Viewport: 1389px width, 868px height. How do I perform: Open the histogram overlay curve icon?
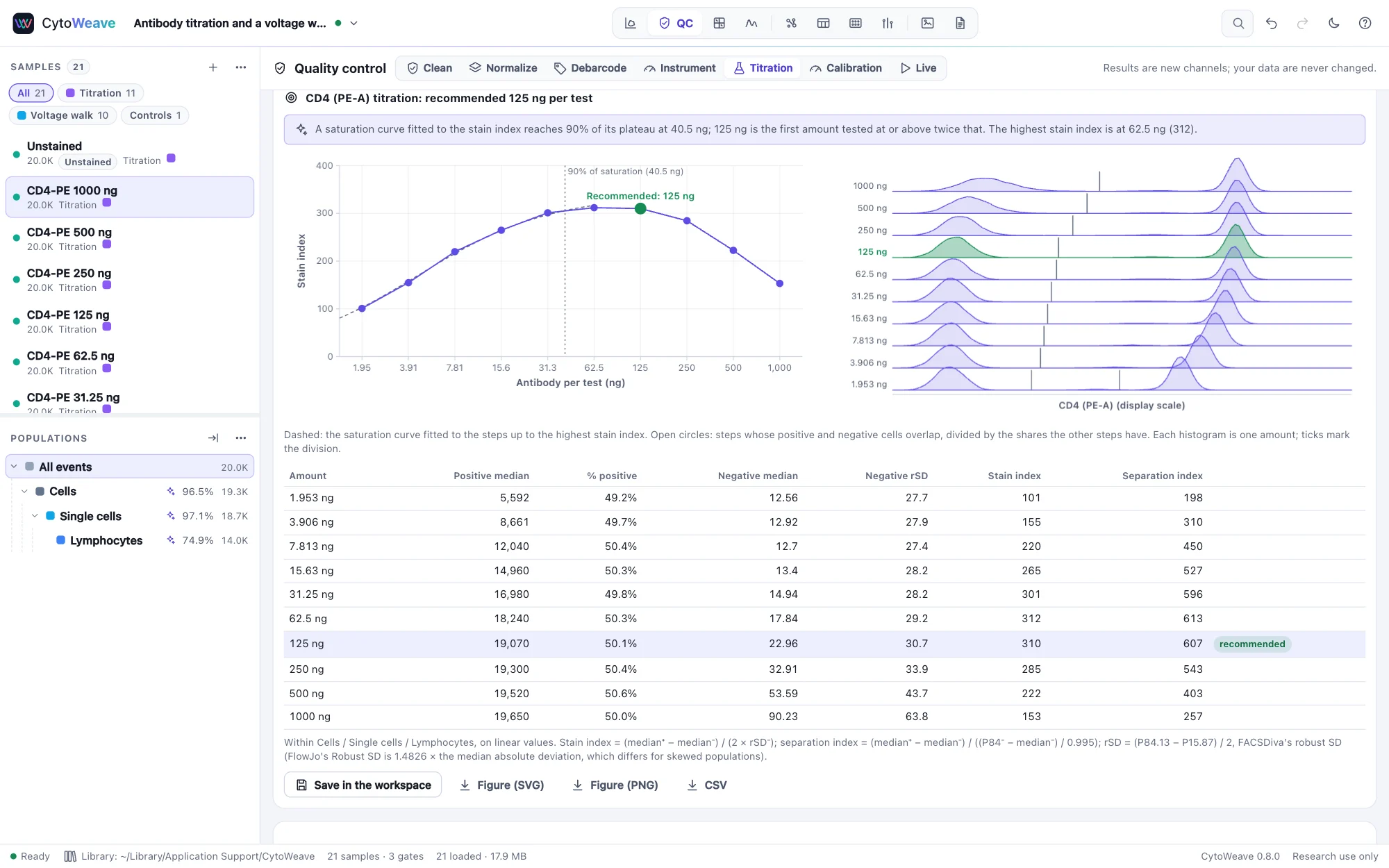751,23
